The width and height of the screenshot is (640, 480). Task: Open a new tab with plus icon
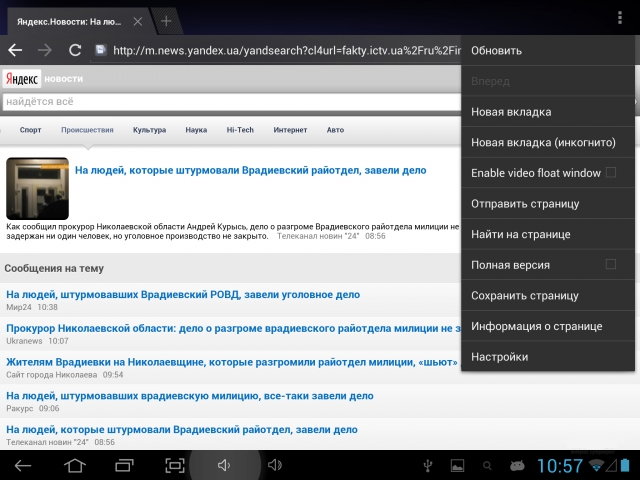click(x=166, y=21)
